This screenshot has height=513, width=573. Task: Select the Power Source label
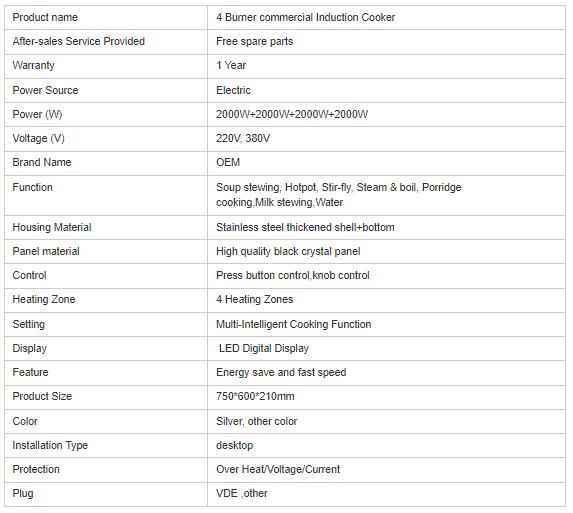click(x=45, y=90)
